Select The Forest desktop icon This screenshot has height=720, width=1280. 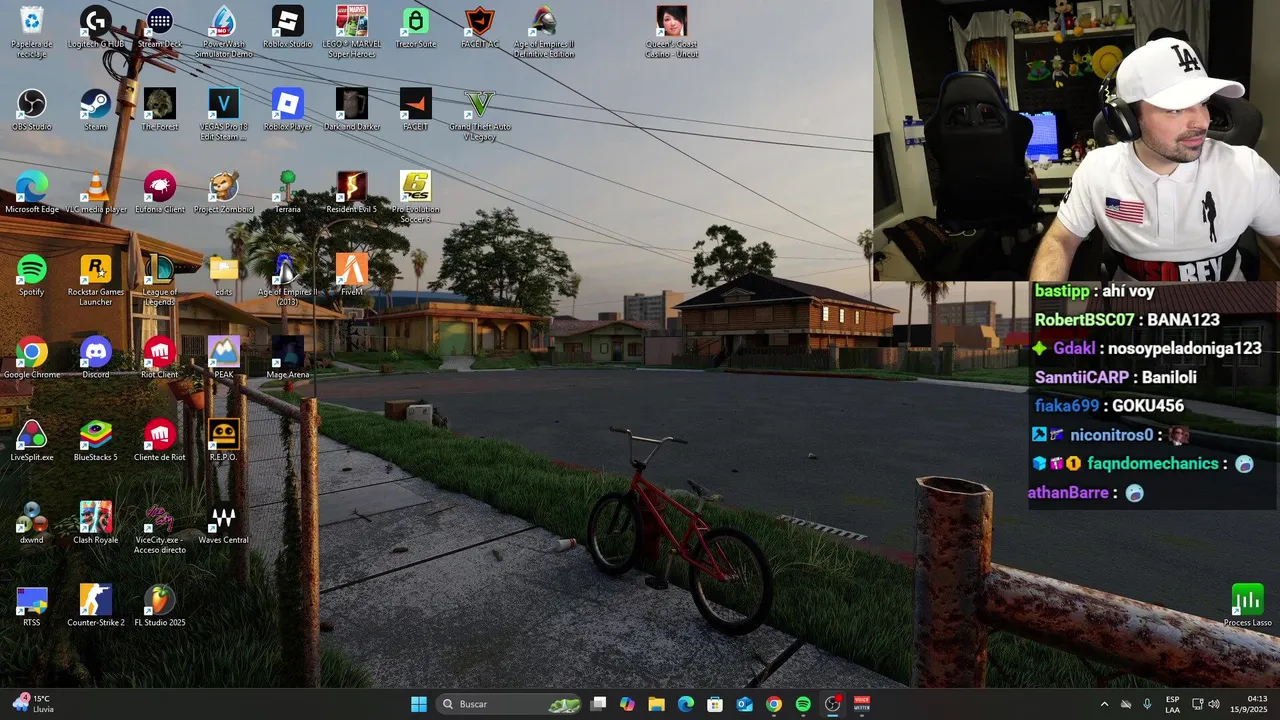point(160,110)
